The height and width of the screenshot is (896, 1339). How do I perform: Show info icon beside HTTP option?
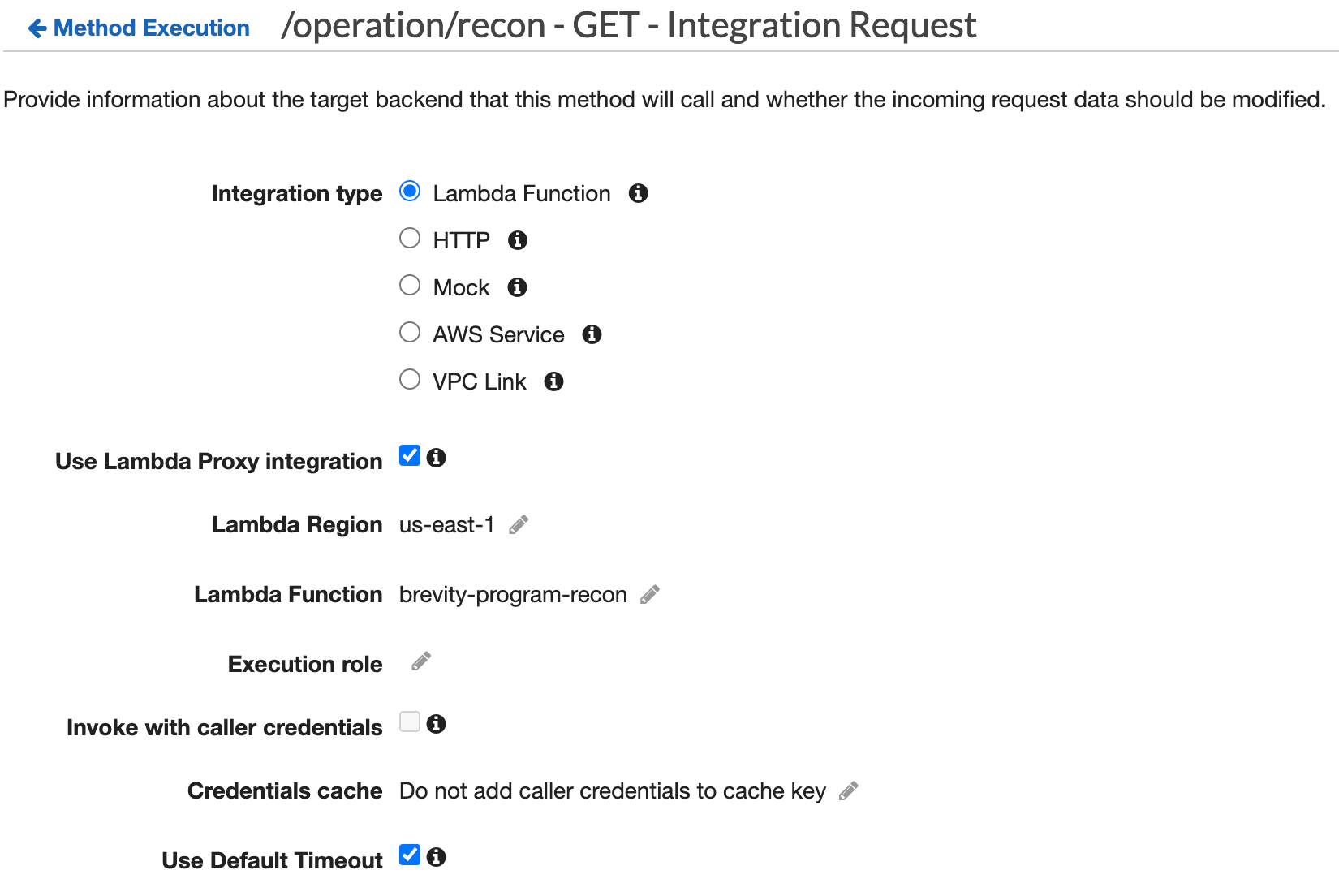(518, 240)
